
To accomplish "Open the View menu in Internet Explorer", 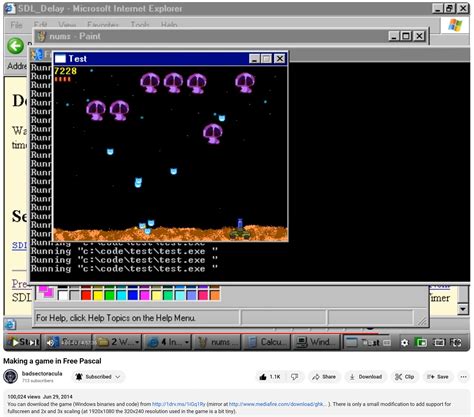I will click(x=67, y=25).
